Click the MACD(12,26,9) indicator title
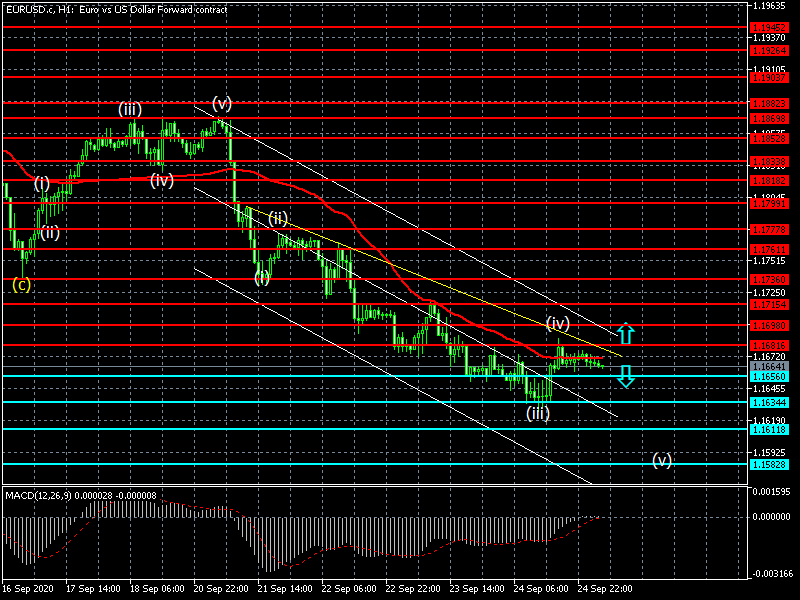 [39, 495]
